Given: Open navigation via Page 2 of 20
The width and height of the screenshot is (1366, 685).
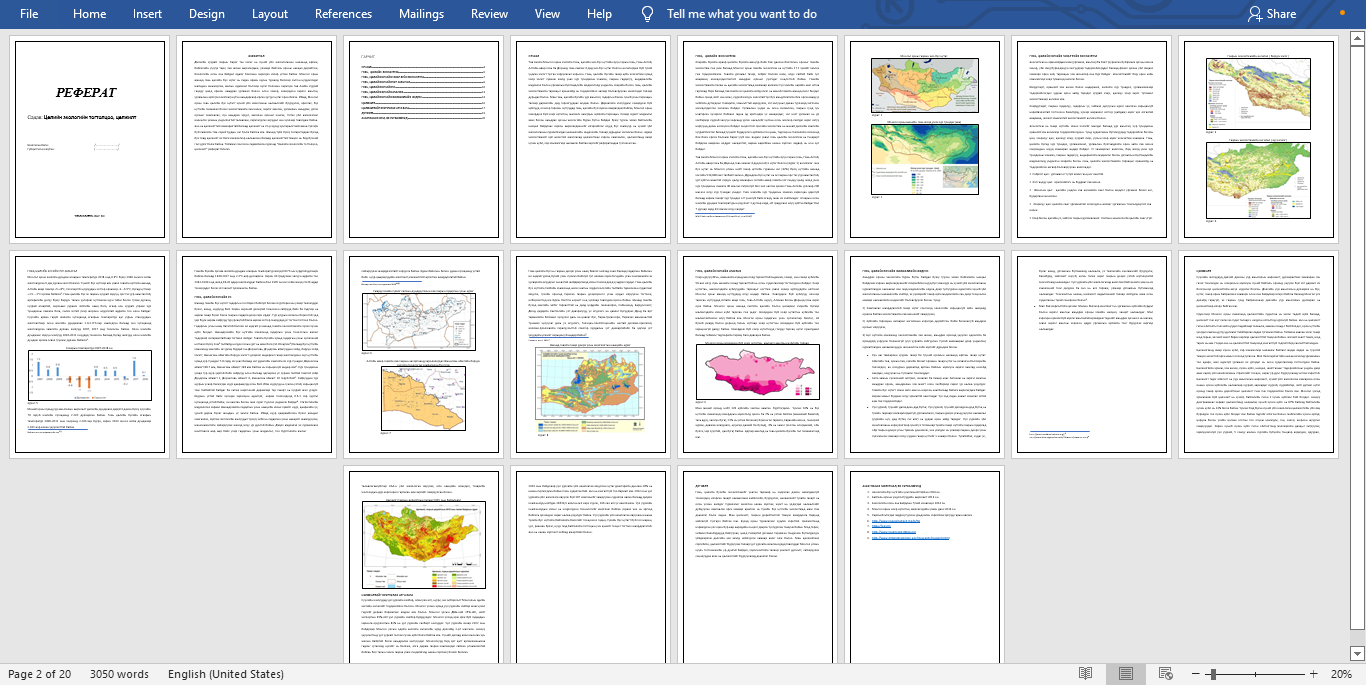Looking at the screenshot, I should [x=39, y=674].
